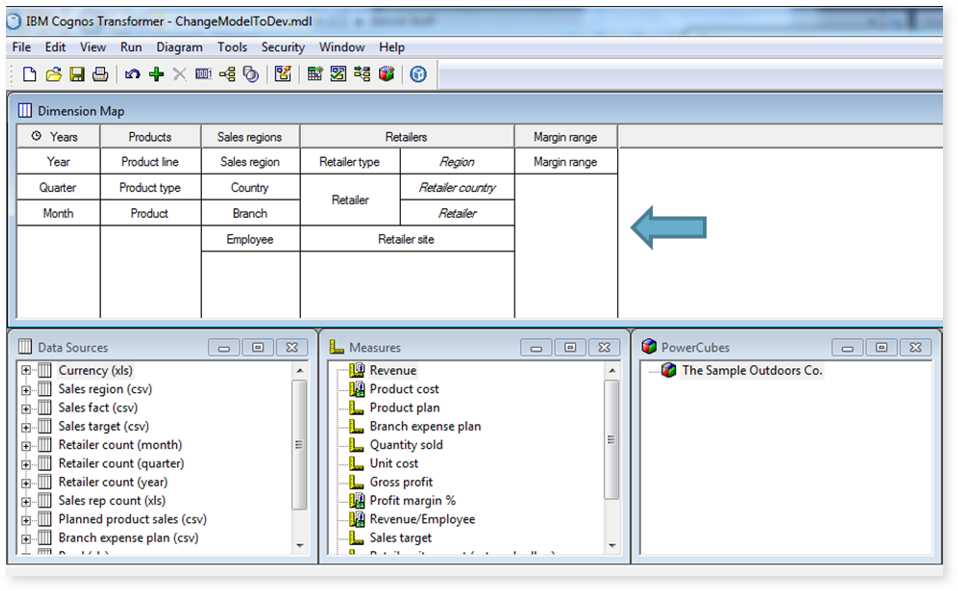Expand the Sales target (csv) node
958x591 pixels.
26,427
